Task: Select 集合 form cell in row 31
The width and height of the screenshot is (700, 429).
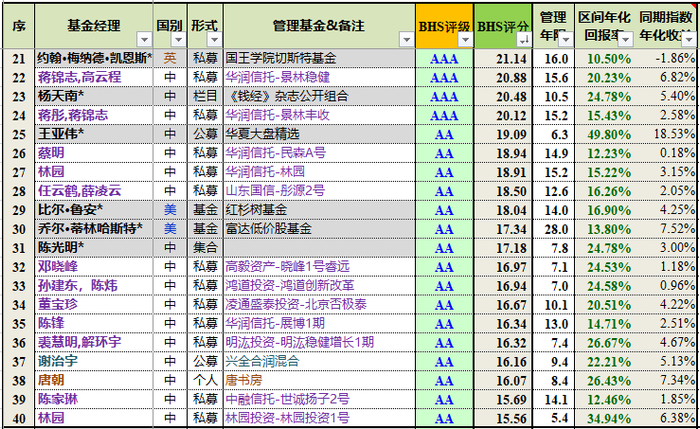Action: [205, 248]
